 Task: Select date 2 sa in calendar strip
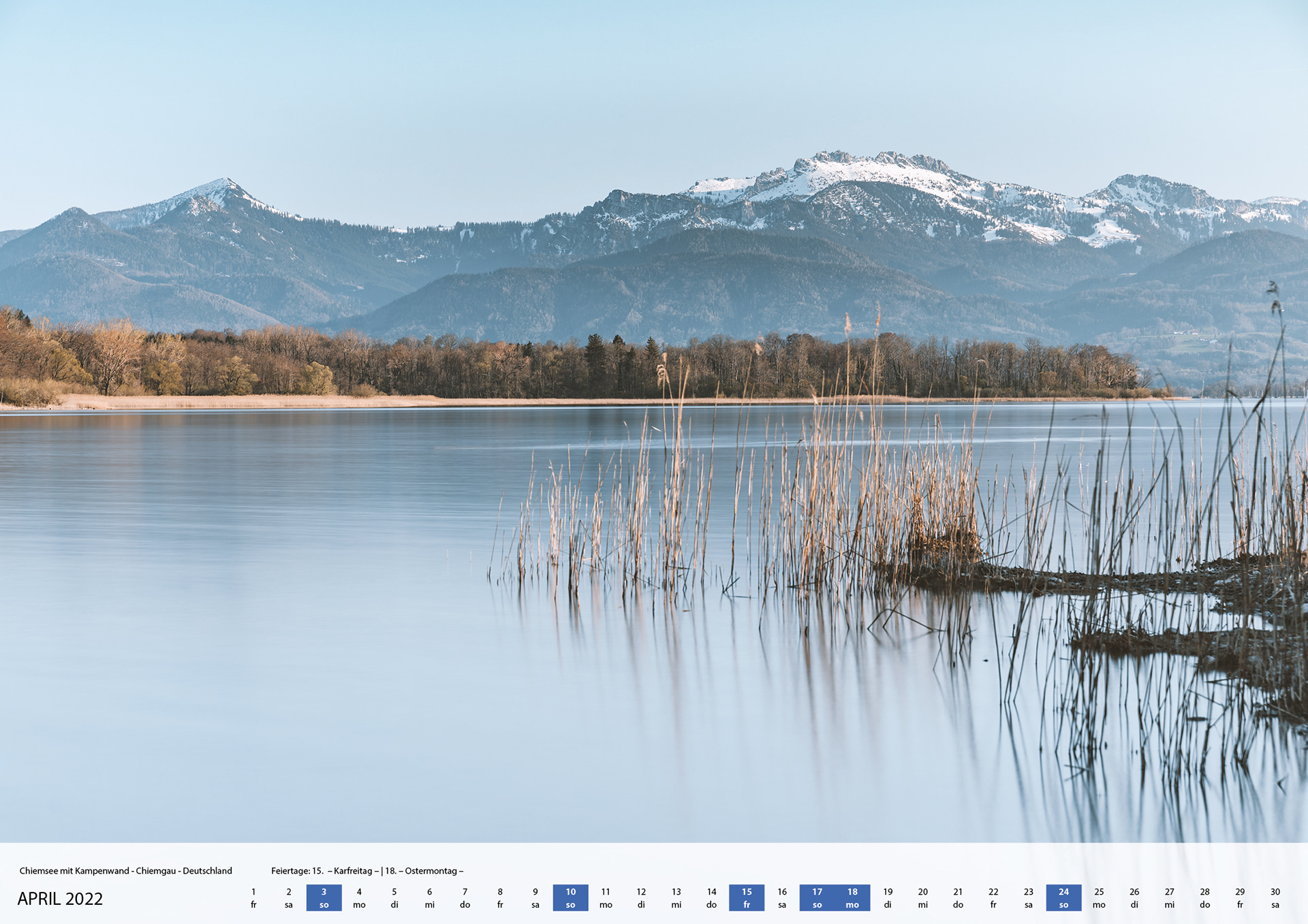coord(289,898)
